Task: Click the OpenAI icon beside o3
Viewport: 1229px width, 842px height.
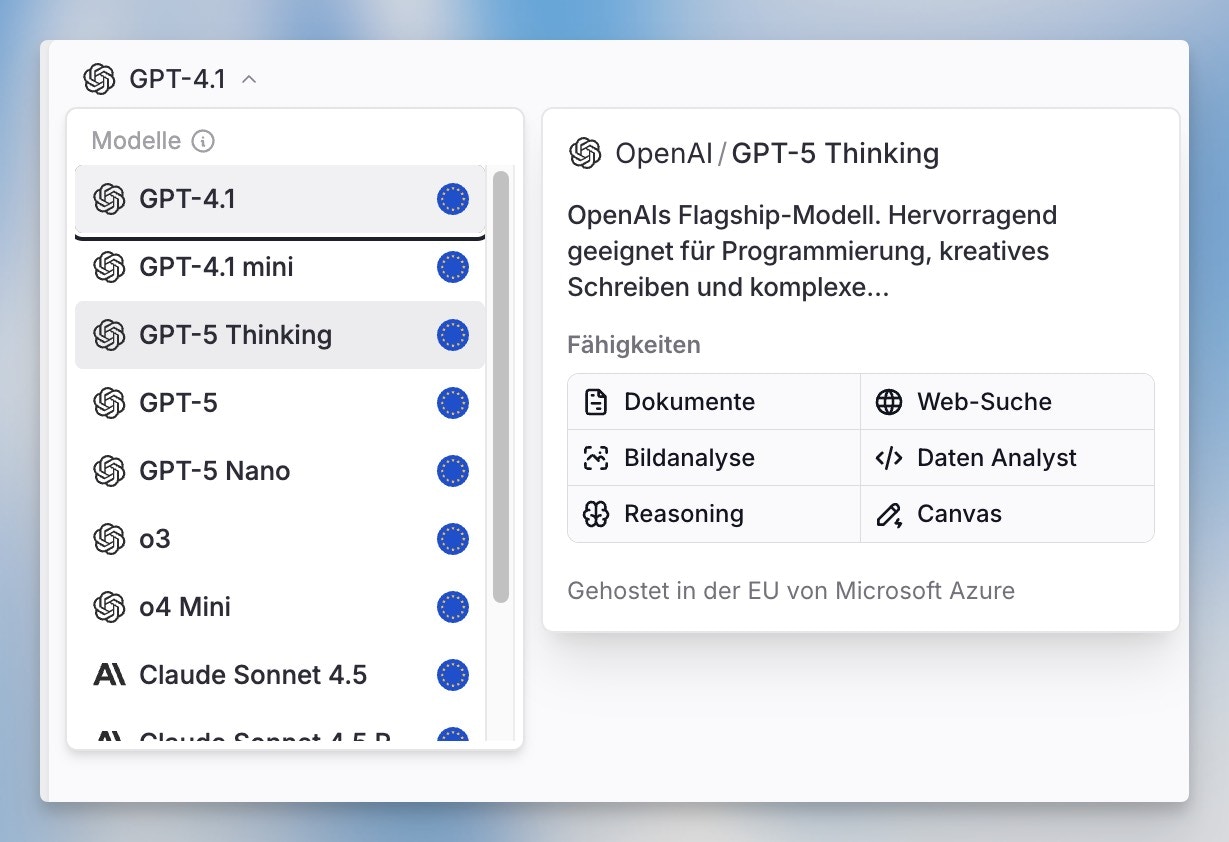Action: pos(109,539)
